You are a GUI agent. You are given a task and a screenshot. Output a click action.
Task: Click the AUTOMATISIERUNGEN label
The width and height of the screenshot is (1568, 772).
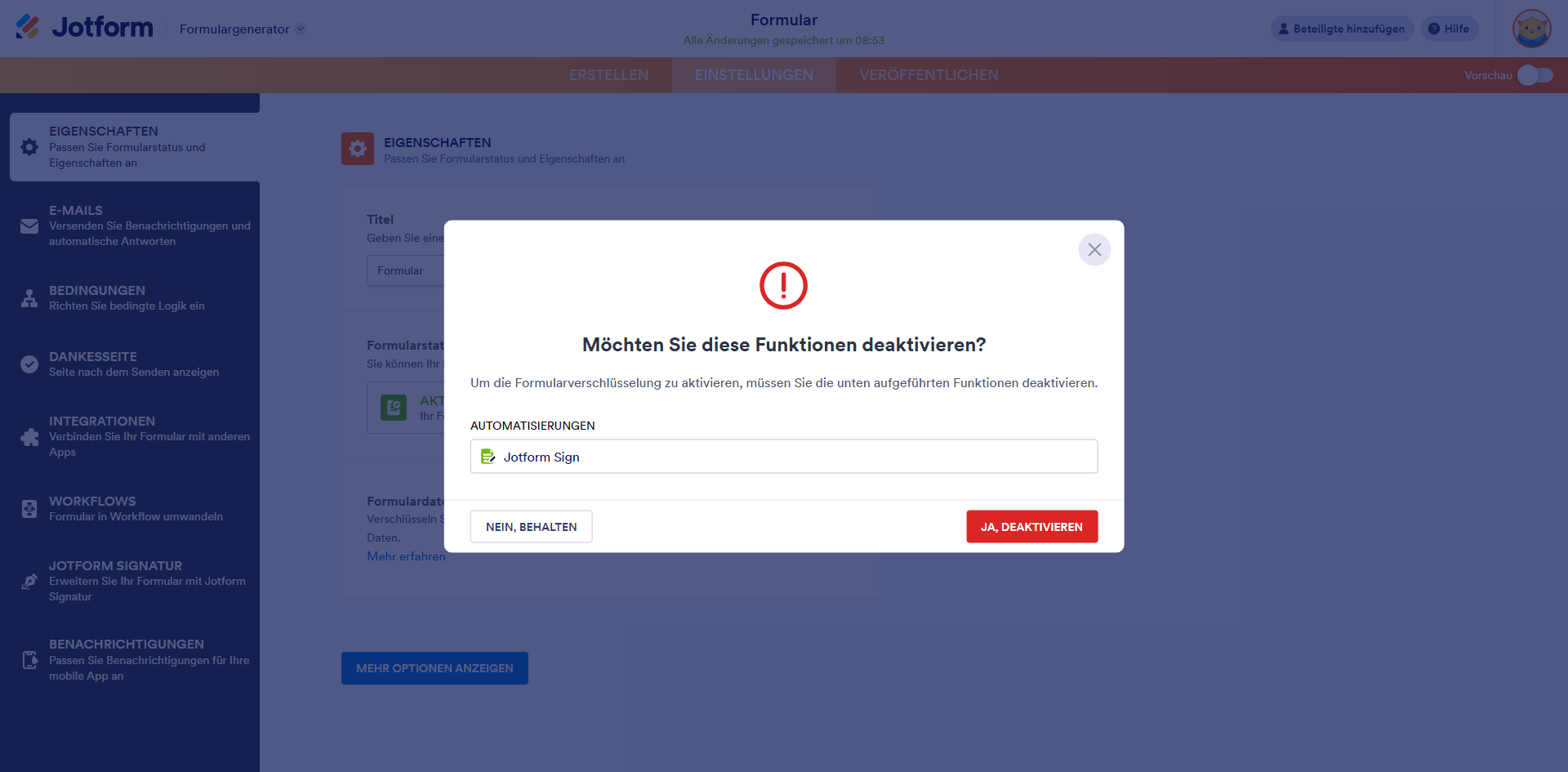(532, 426)
